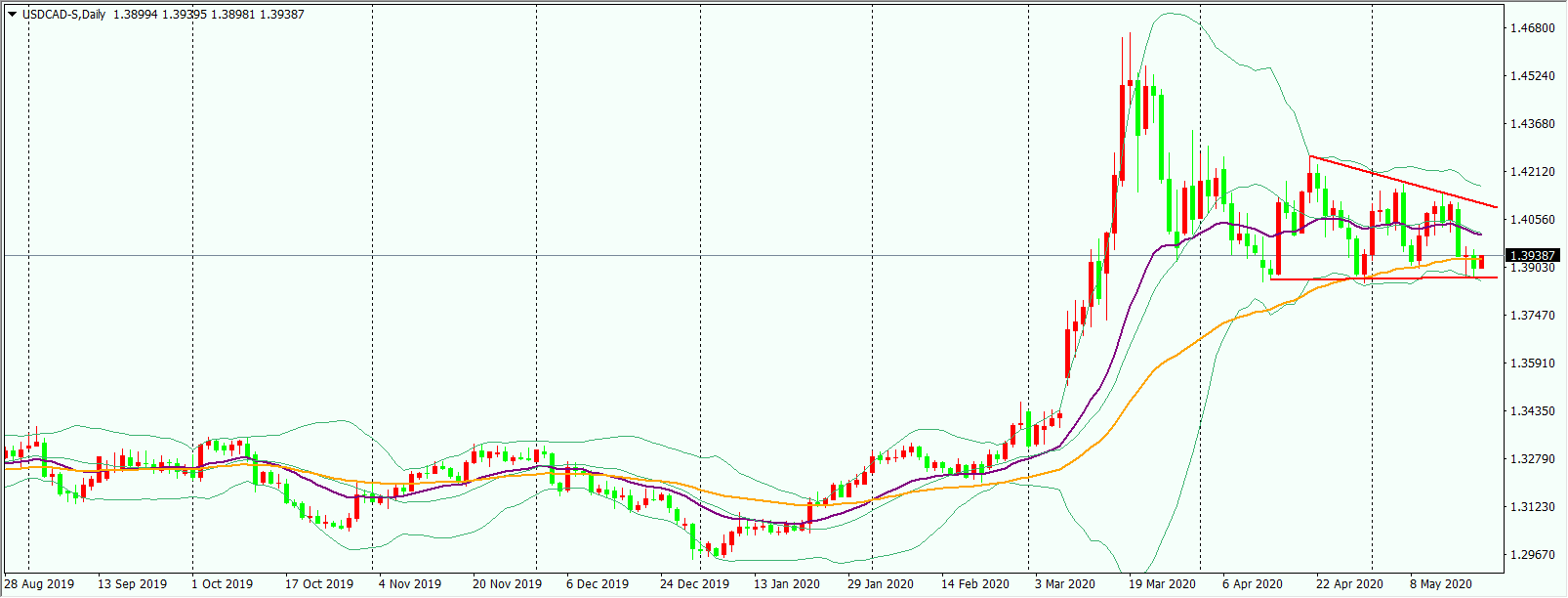Select the low value 1.38981 in header
Screen dimensions: 1568x598
(x=231, y=15)
